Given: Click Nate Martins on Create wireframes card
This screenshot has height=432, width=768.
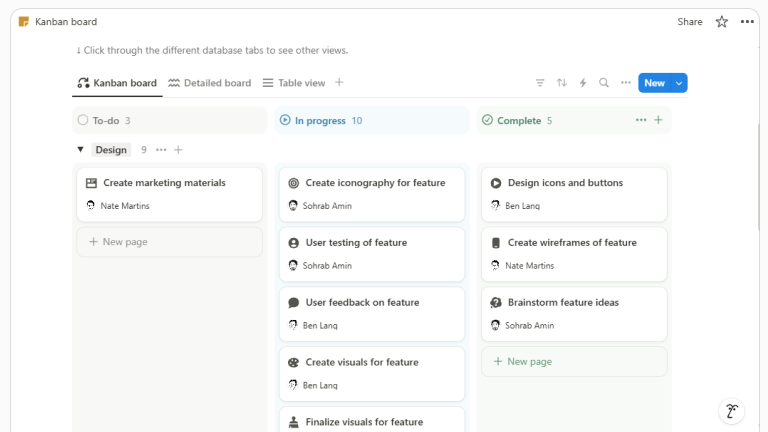Looking at the screenshot, I should pos(529,265).
